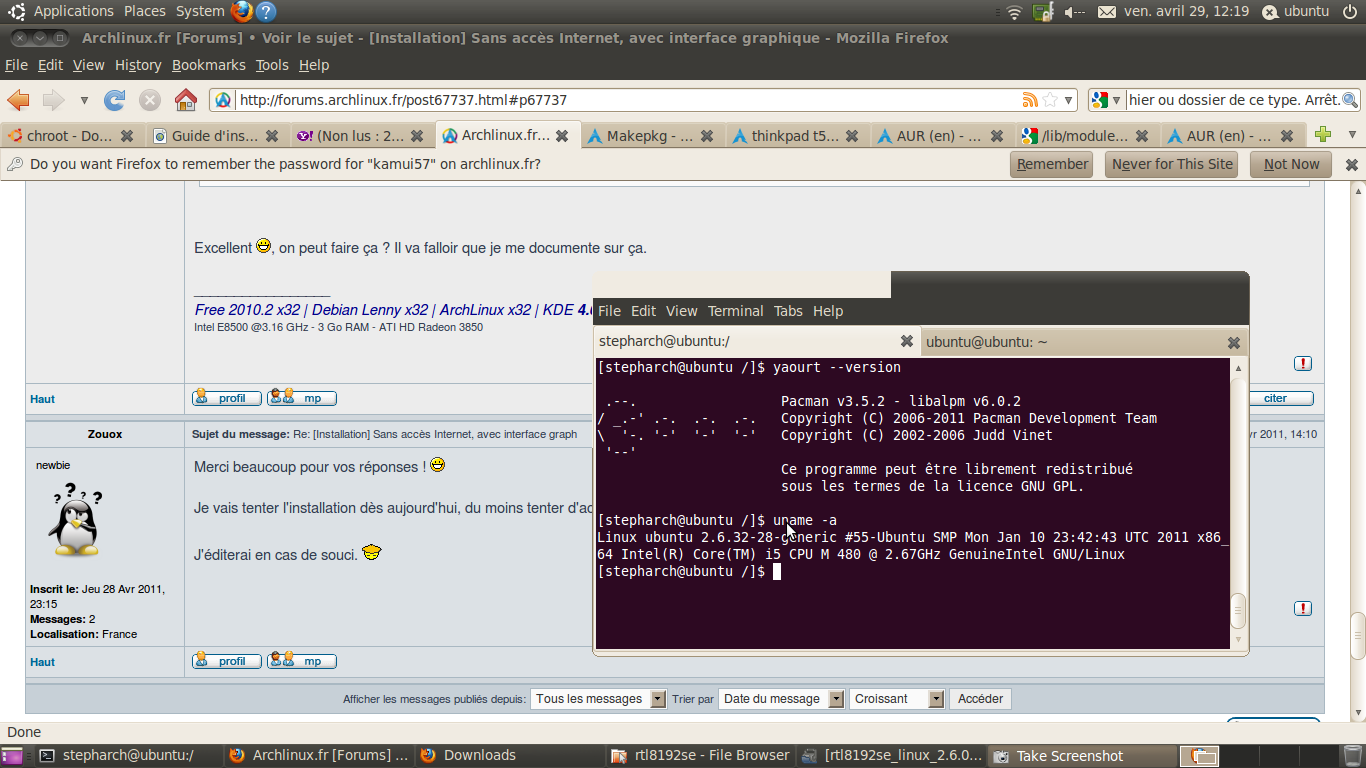
Task: Open search engine selector dropdown
Action: (x=1106, y=100)
